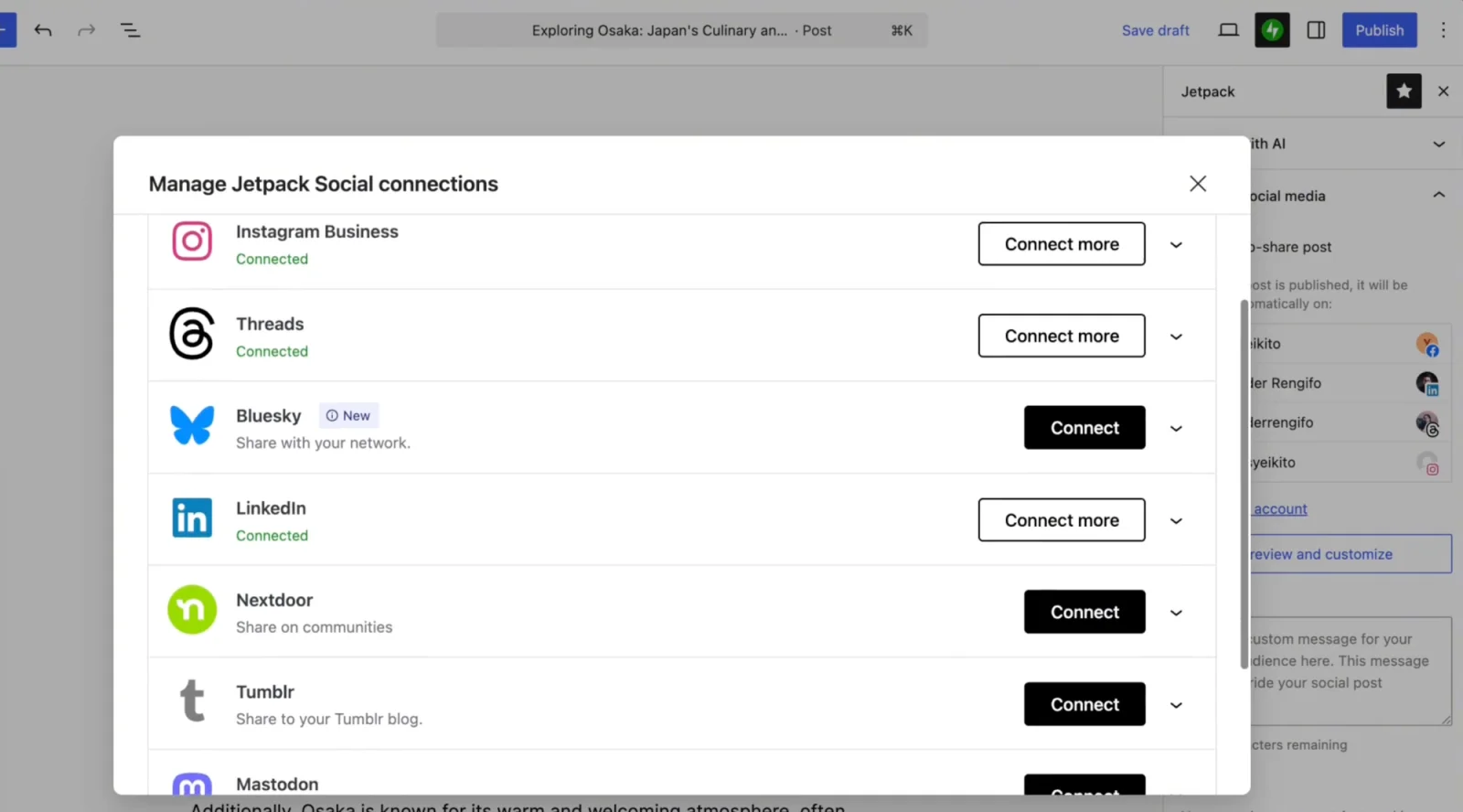Viewport: 1463px width, 812px height.
Task: Click the New badge beside Bluesky
Action: pos(348,416)
